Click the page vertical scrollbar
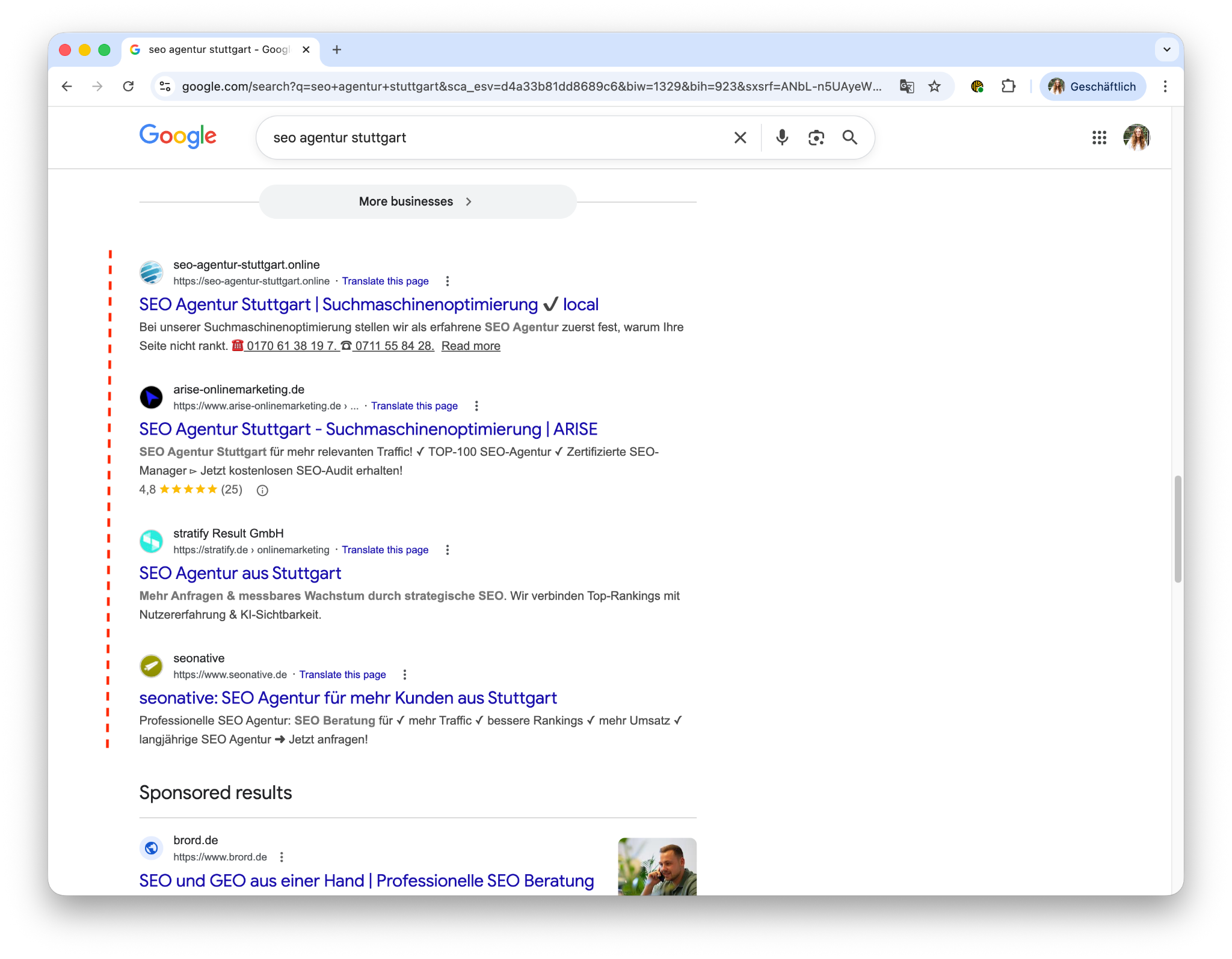The image size is (1232, 959). [1177, 529]
